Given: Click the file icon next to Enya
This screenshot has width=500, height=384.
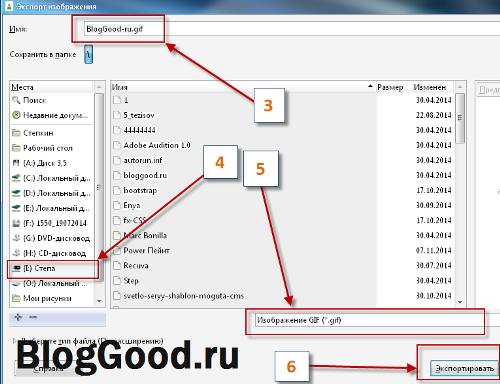Looking at the screenshot, I should (117, 205).
